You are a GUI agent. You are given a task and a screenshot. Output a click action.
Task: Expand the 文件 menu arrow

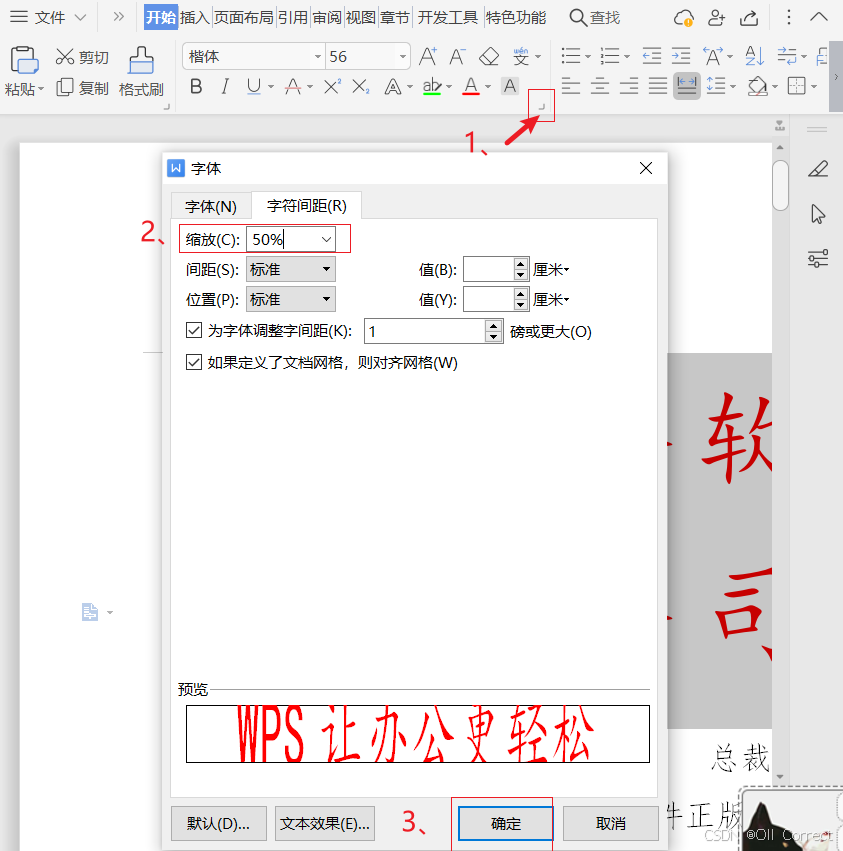(x=80, y=18)
